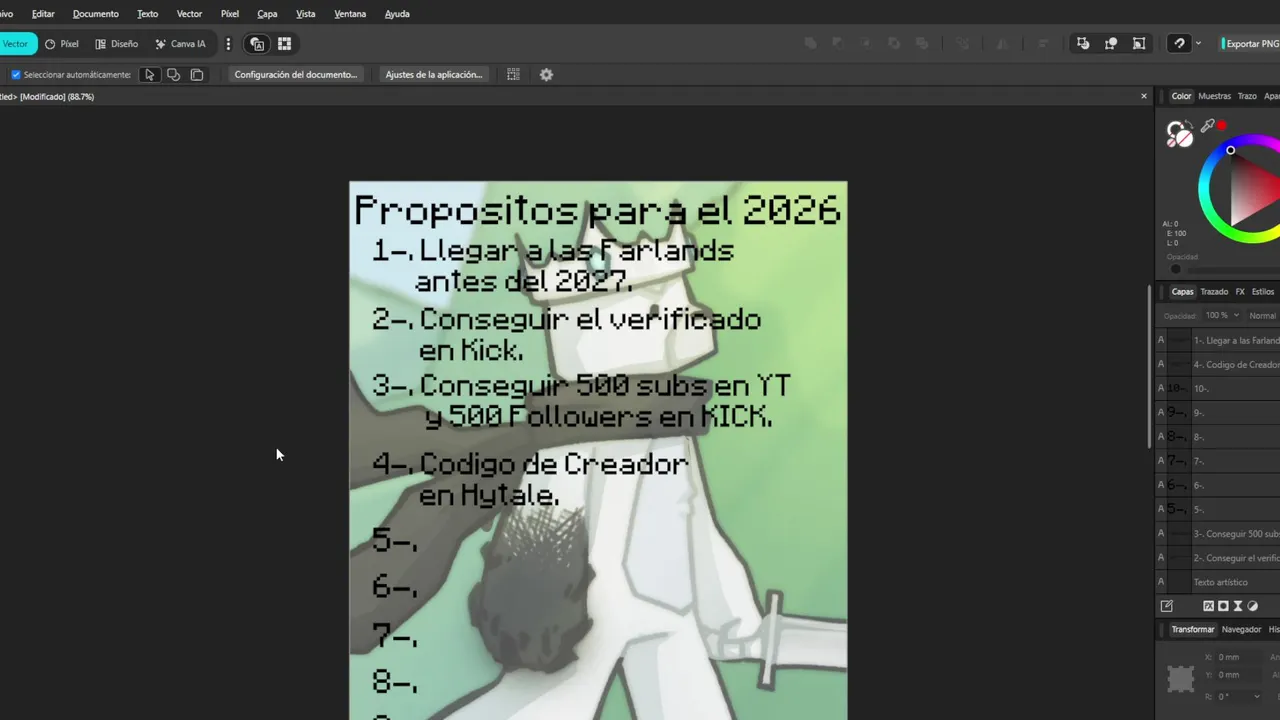The image size is (1280, 720).
Task: Select the layer auto-select mode icon
Action: click(197, 75)
